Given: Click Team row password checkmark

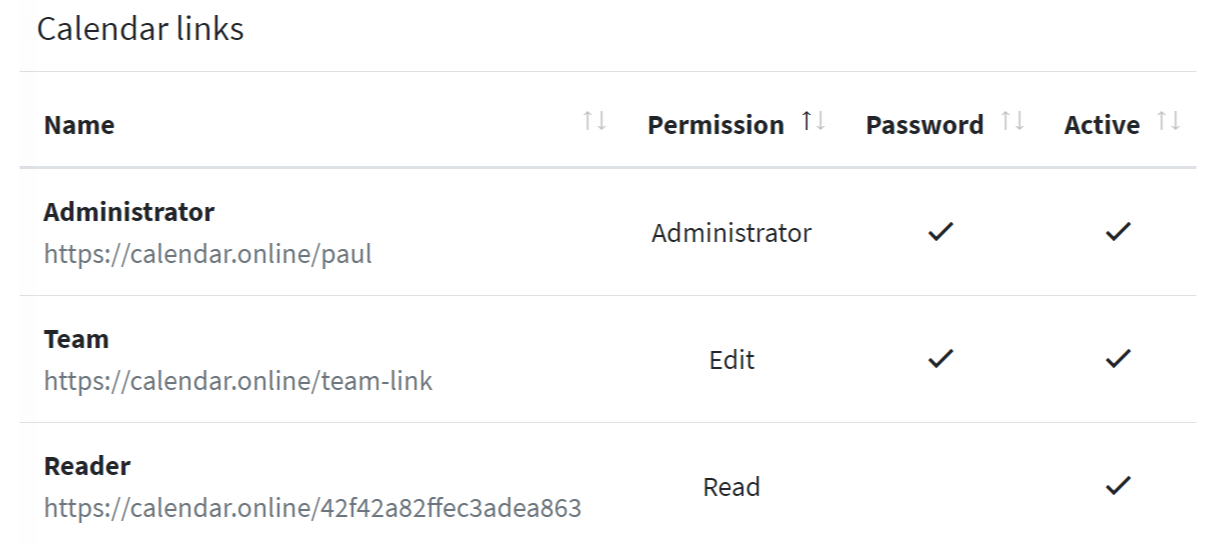Looking at the screenshot, I should click(938, 360).
